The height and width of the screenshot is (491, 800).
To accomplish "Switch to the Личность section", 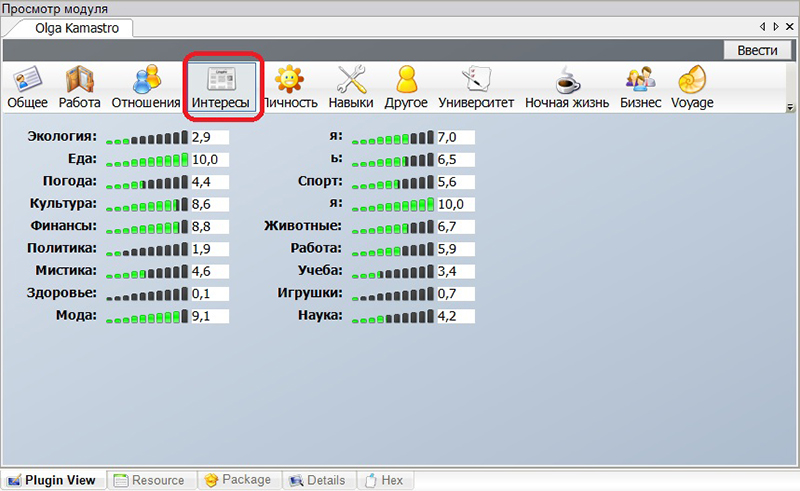I will (x=290, y=87).
